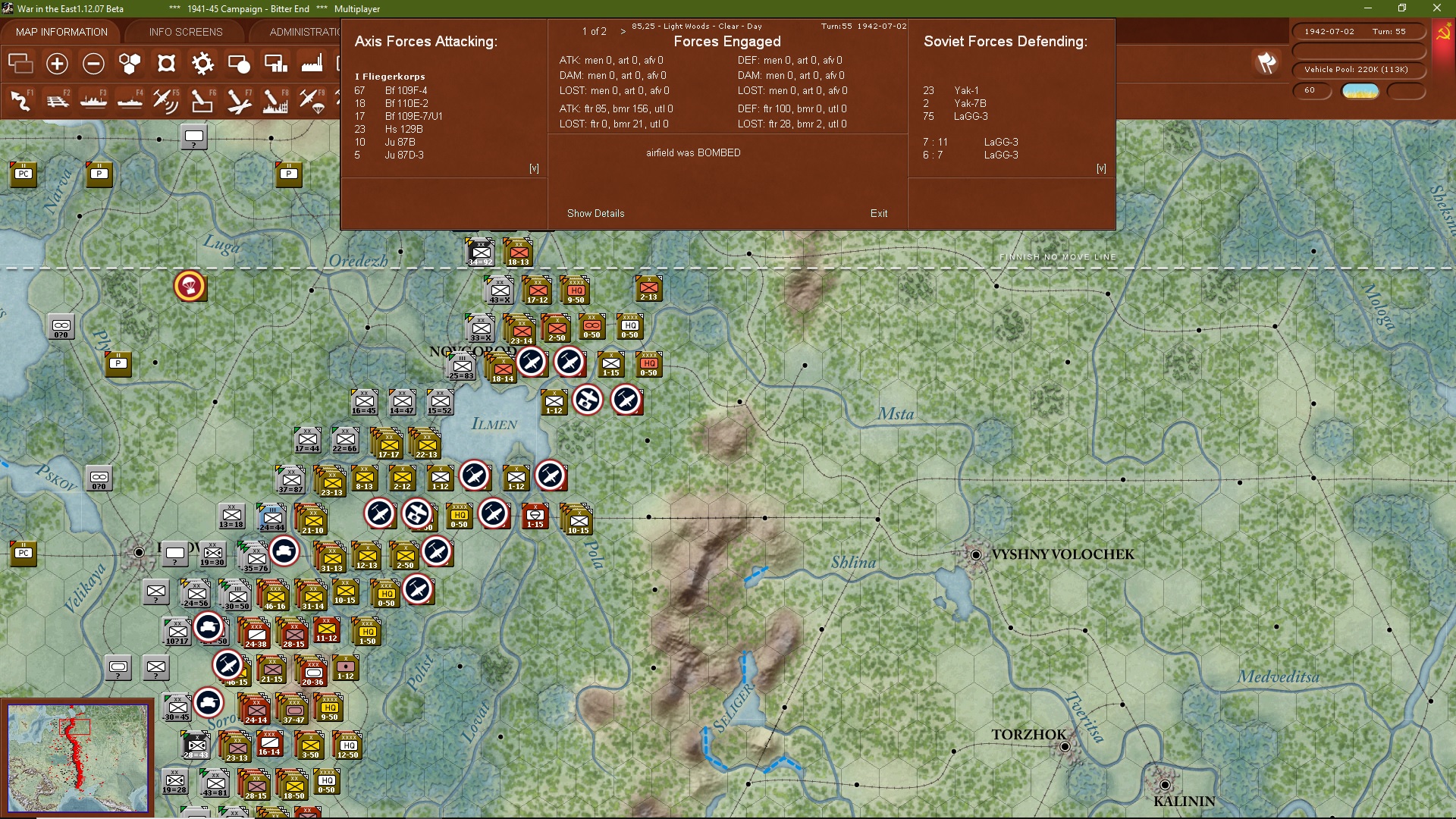The image size is (1456, 819).
Task: Click the Vehicle Pool 220K (113K) field
Action: pyautogui.click(x=1359, y=70)
